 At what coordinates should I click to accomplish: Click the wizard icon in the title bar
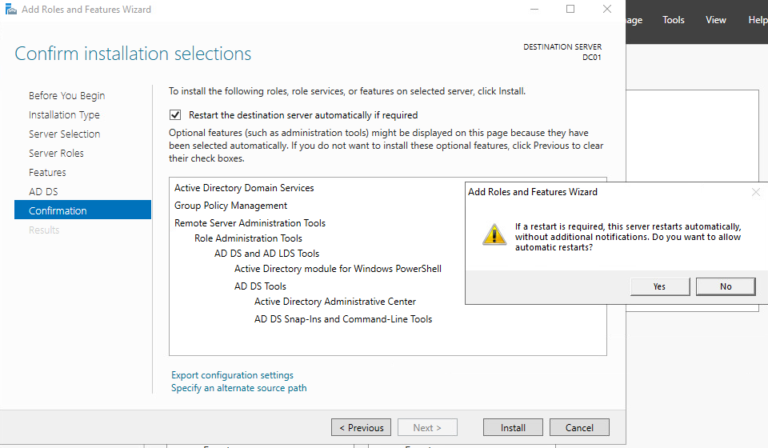[x=10, y=9]
